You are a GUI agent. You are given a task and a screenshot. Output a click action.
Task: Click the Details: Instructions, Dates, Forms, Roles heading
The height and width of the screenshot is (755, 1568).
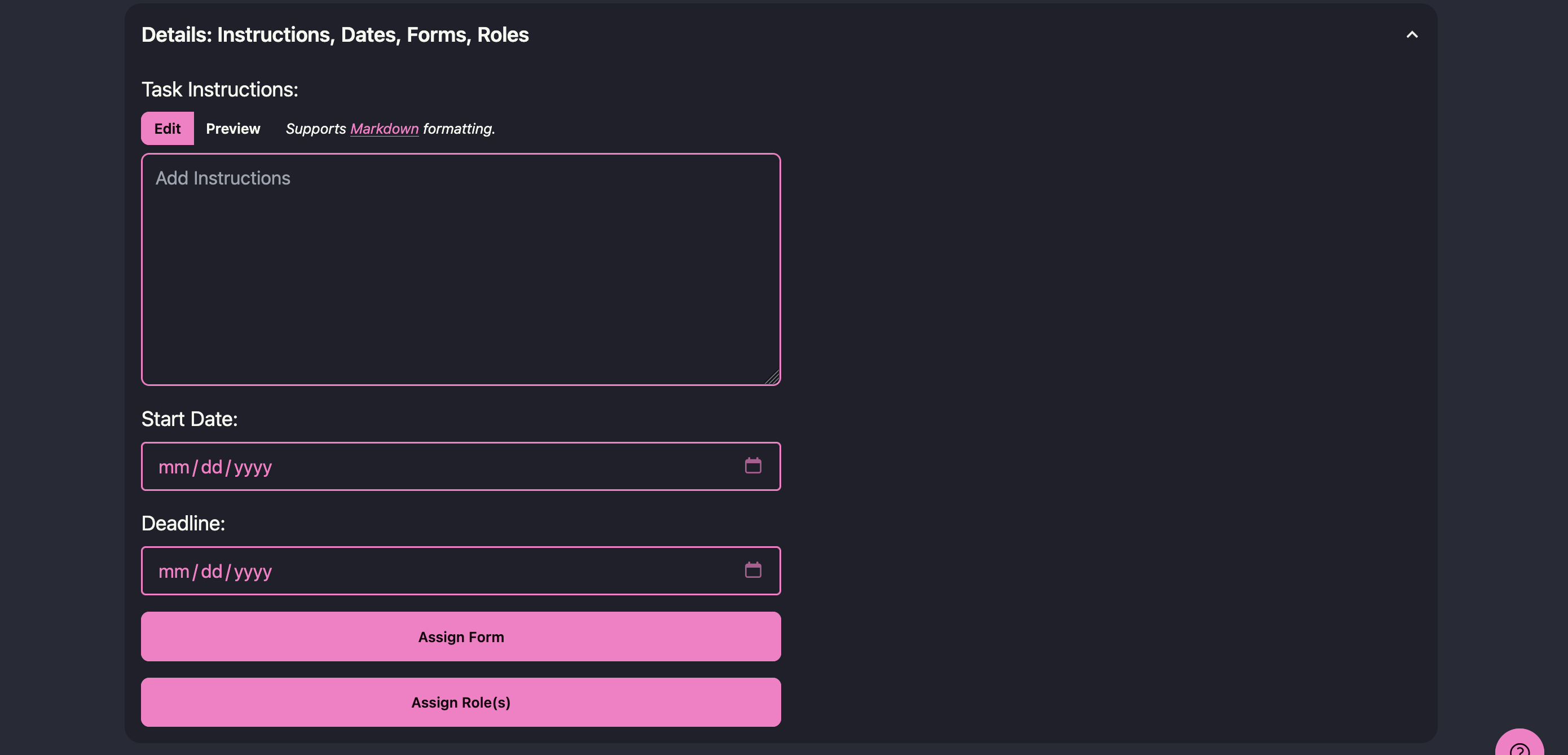[335, 35]
